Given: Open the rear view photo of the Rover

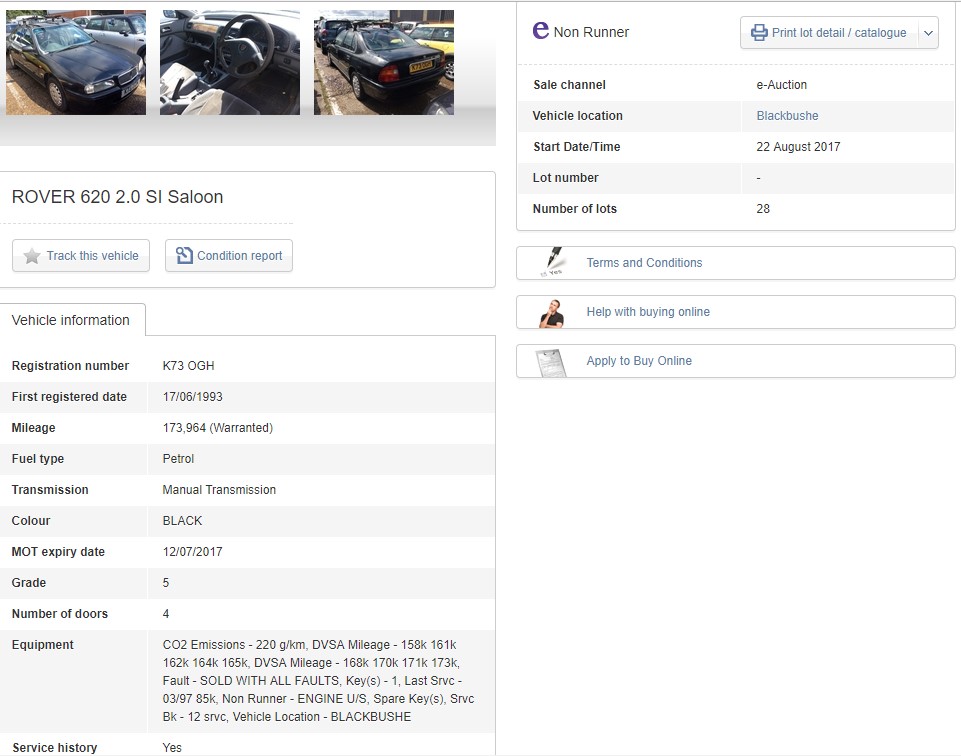Looking at the screenshot, I should [384, 62].
